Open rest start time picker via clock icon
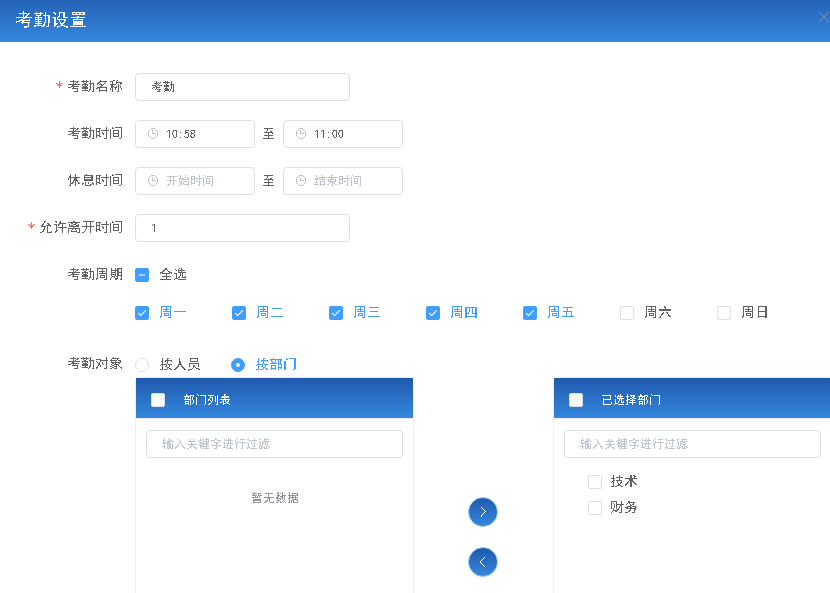830x593 pixels. point(151,180)
